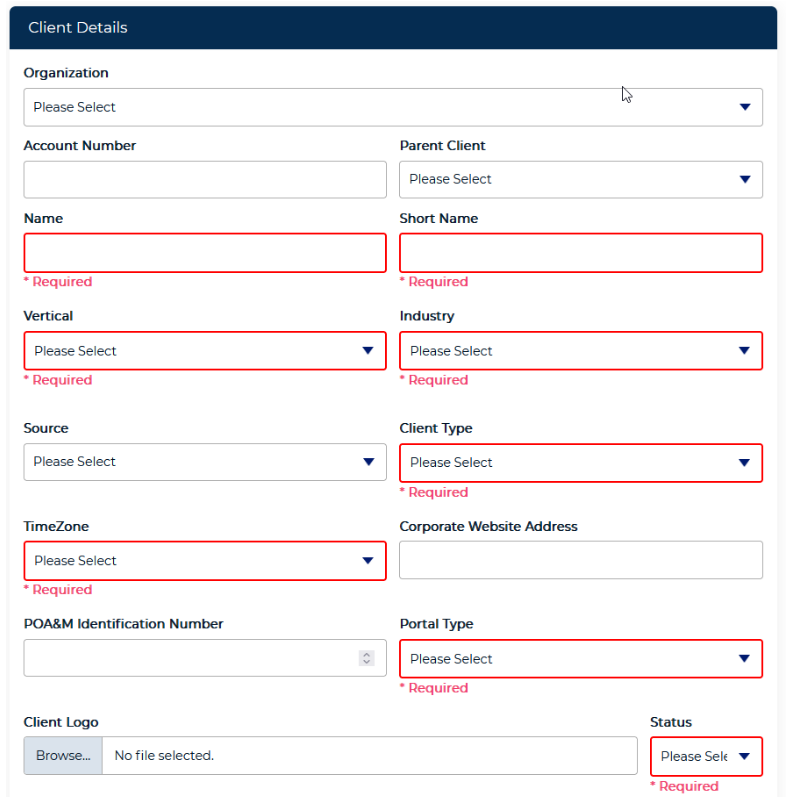
Task: Click the Client Logo label
Action: (x=61, y=722)
